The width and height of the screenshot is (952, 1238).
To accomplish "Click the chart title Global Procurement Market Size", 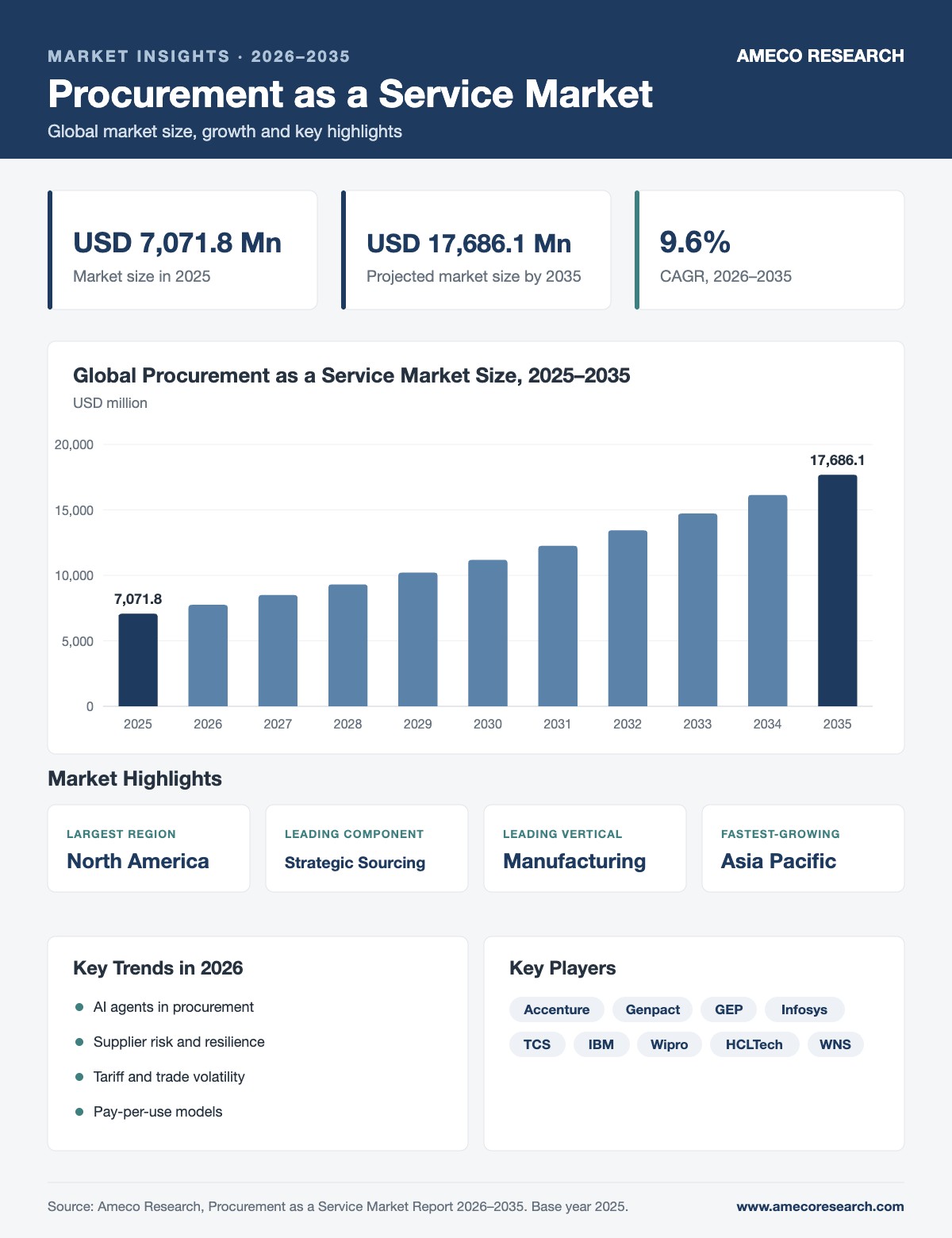I will [351, 375].
